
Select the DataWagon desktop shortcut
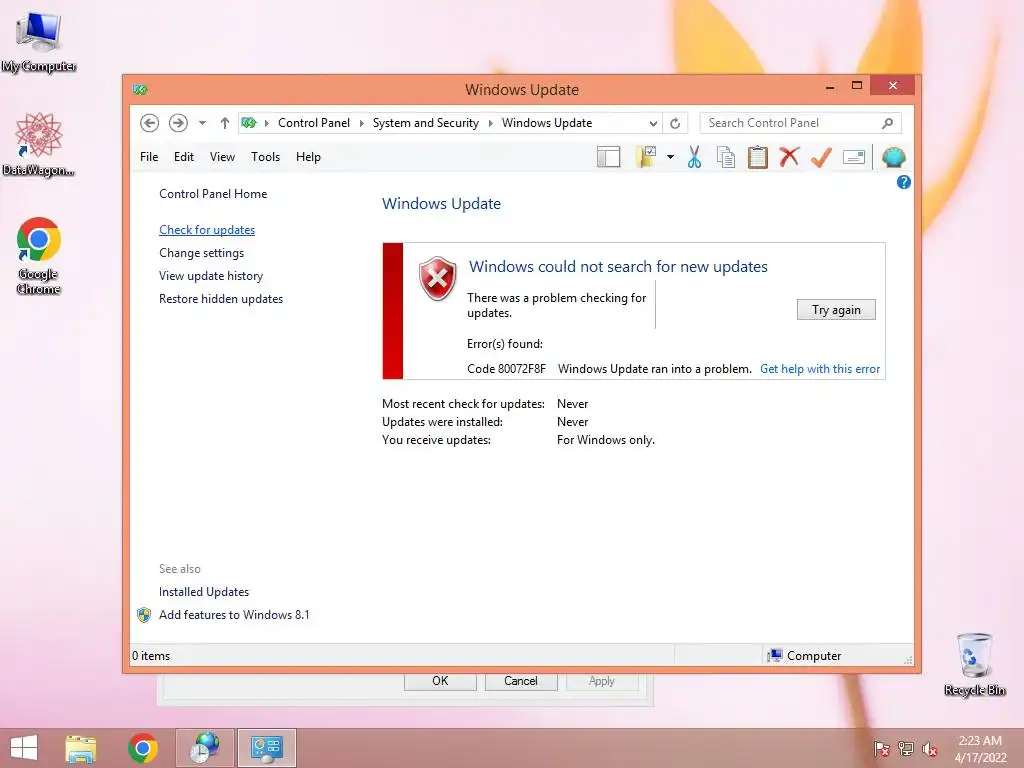point(39,145)
